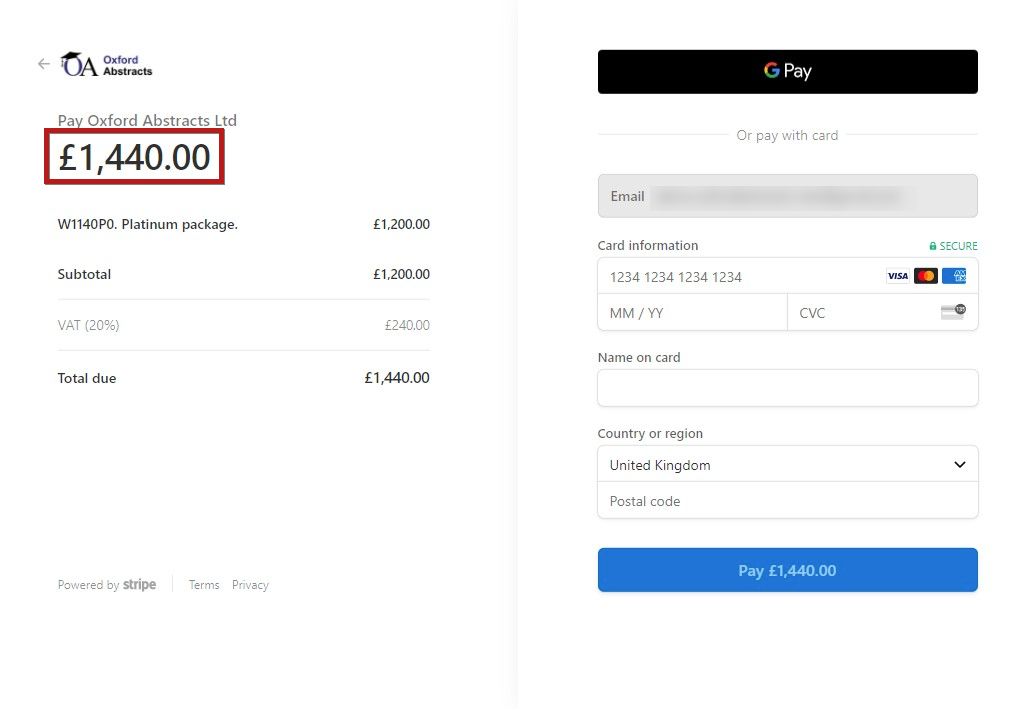Click the Email field
Viewport: 1035px width, 709px height.
pyautogui.click(x=787, y=196)
